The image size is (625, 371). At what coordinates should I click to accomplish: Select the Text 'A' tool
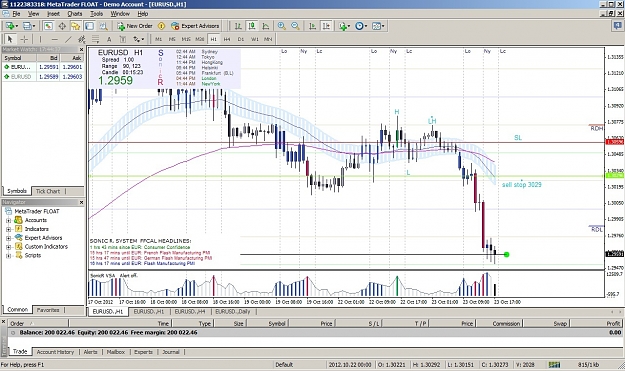coord(109,39)
